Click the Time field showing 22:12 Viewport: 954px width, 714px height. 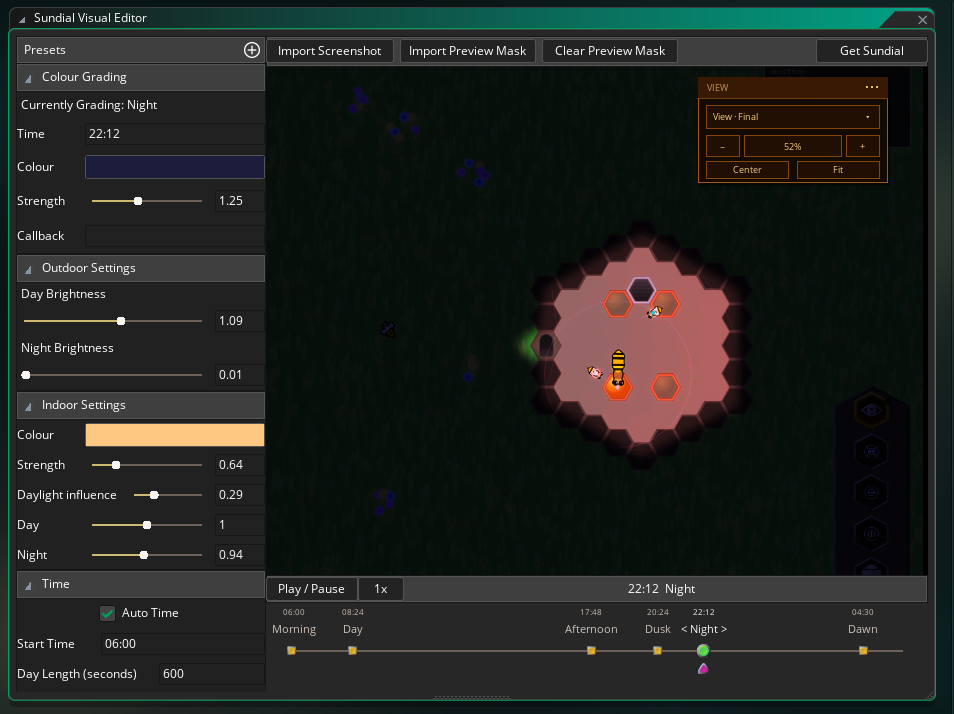click(175, 134)
